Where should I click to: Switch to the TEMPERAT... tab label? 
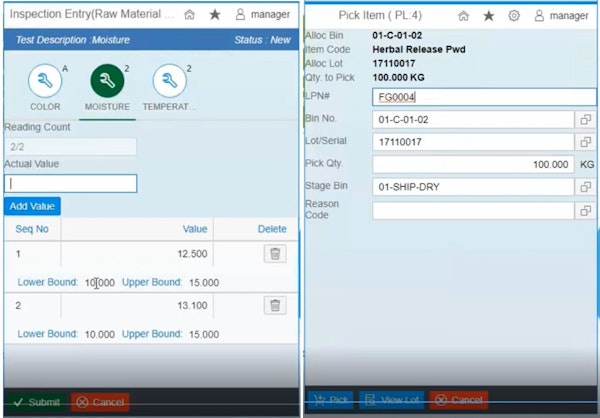pos(169,107)
